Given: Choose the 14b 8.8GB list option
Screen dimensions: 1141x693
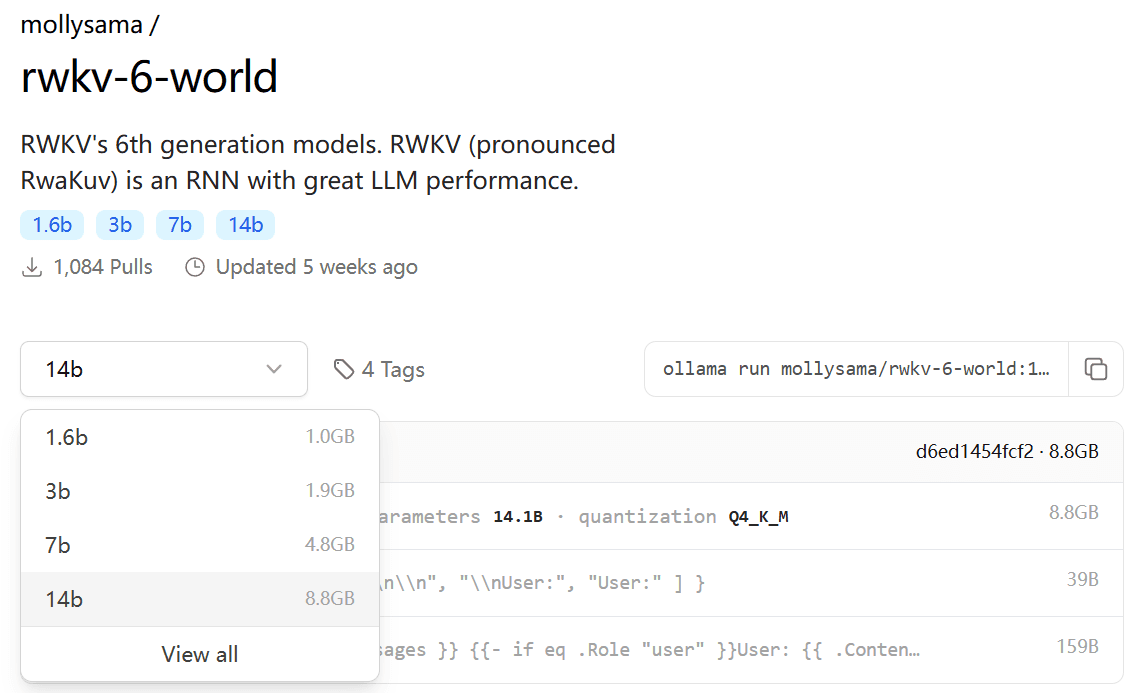Looking at the screenshot, I should point(200,599).
